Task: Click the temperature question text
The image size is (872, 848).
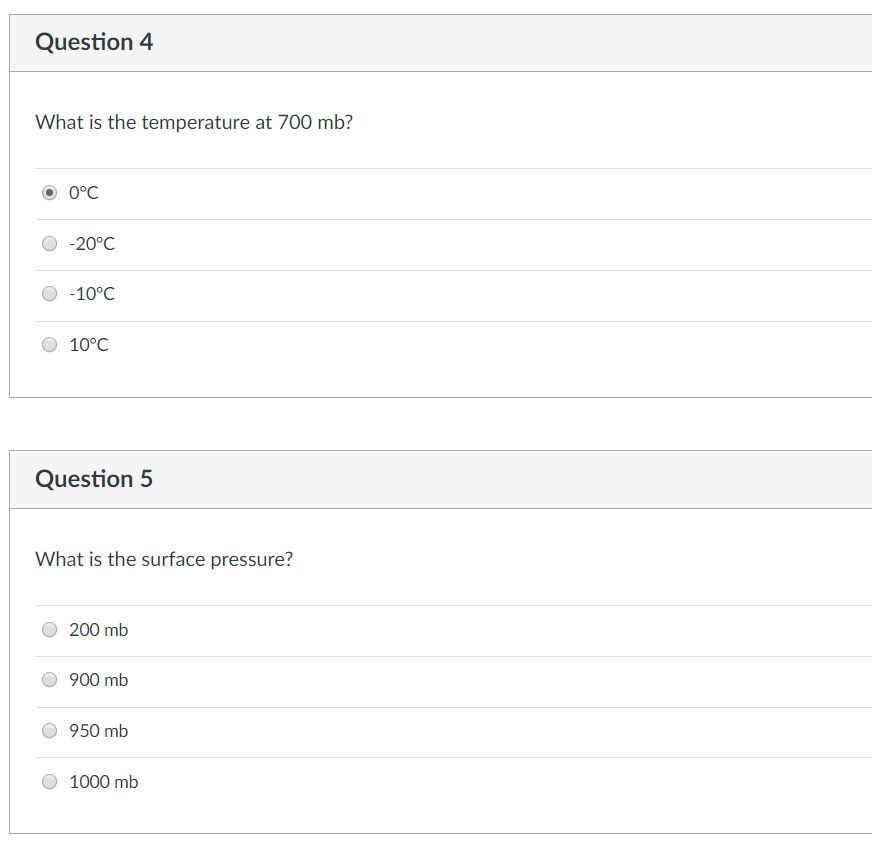Action: click(194, 122)
